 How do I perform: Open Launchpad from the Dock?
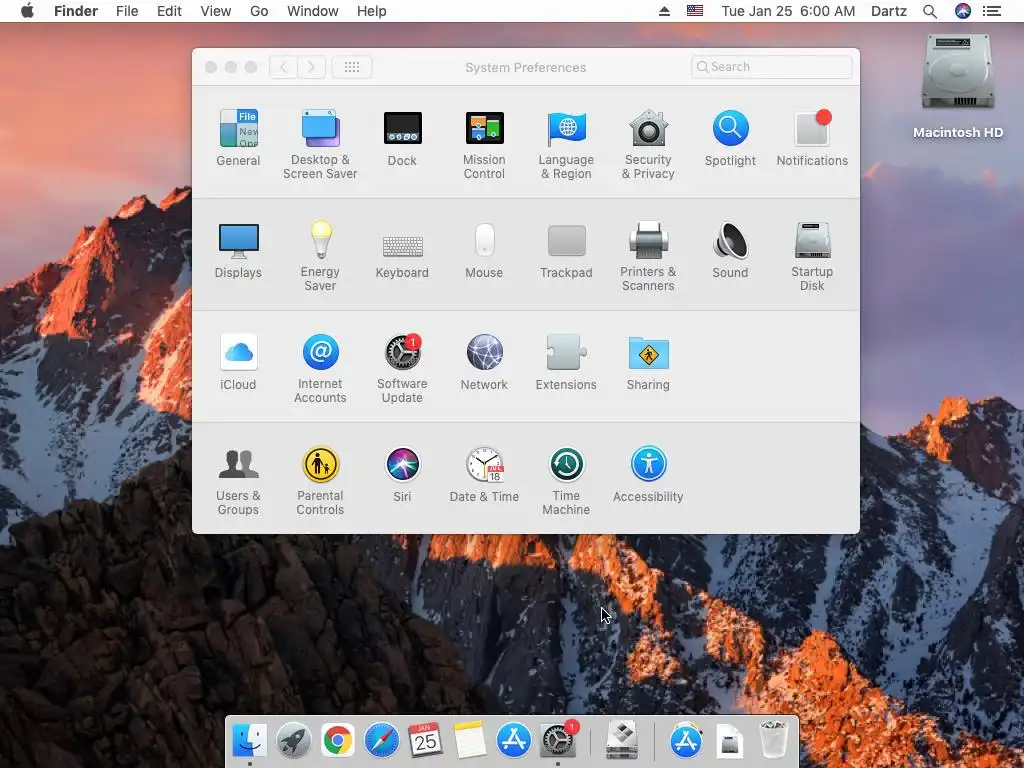[x=293, y=741]
